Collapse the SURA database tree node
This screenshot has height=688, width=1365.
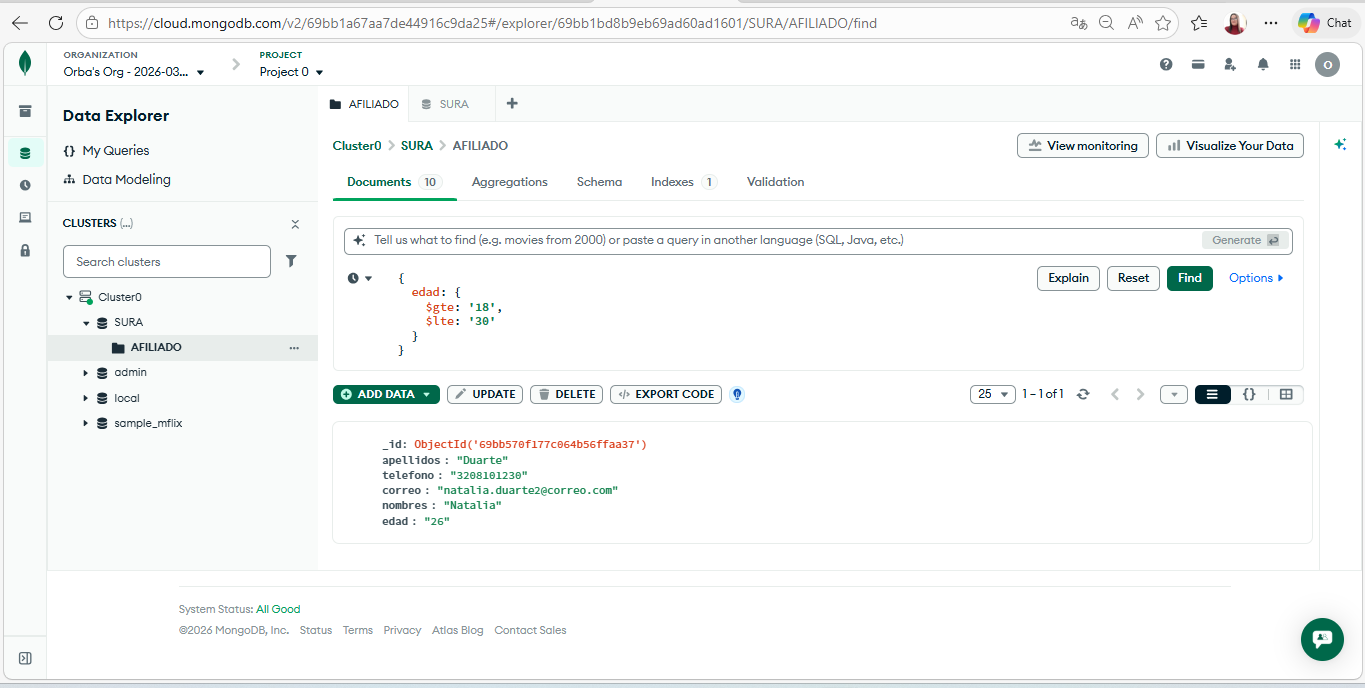point(86,323)
